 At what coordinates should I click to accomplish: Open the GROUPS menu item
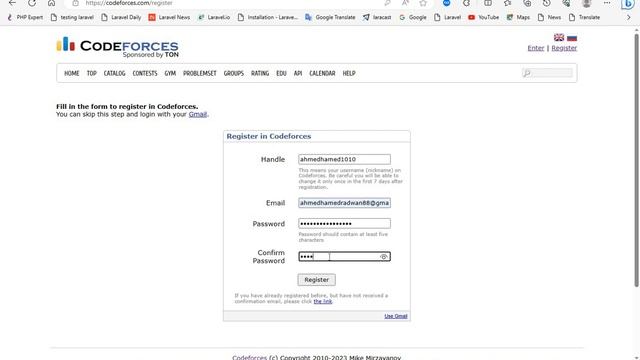click(233, 73)
